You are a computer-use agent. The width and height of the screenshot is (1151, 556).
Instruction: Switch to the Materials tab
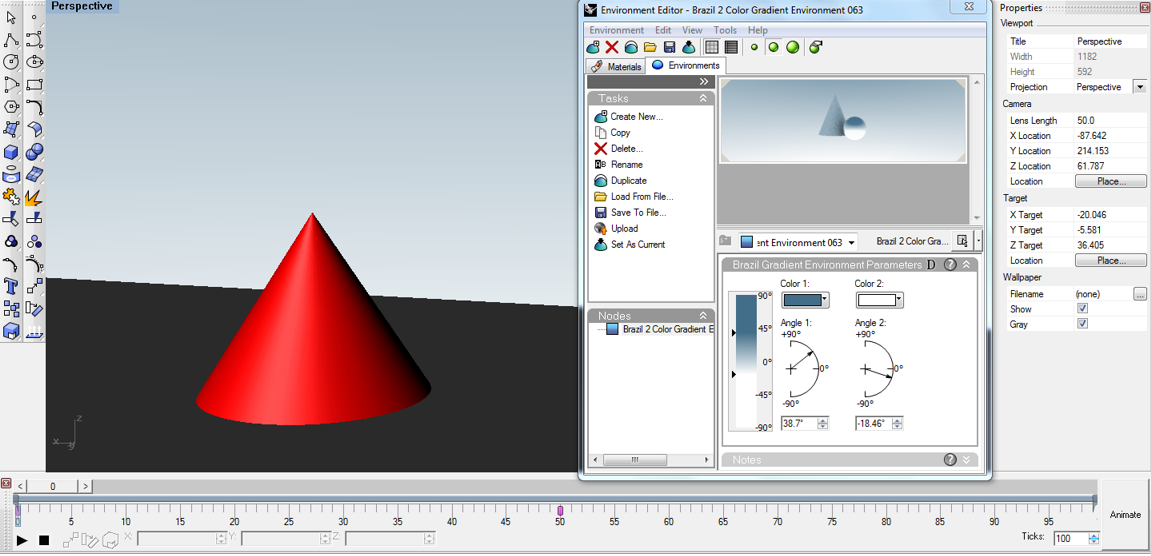click(x=616, y=66)
